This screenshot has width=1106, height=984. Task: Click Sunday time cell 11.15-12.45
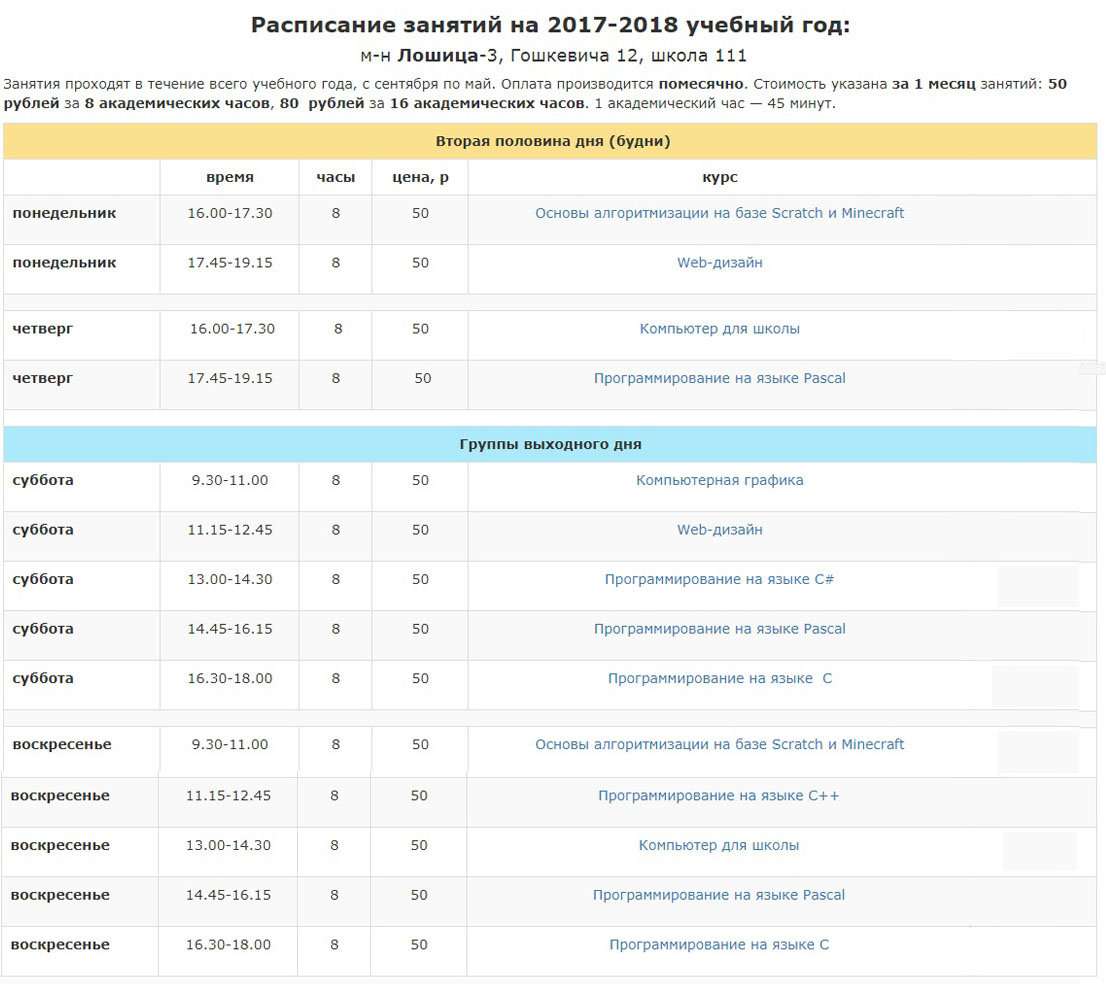point(229,796)
